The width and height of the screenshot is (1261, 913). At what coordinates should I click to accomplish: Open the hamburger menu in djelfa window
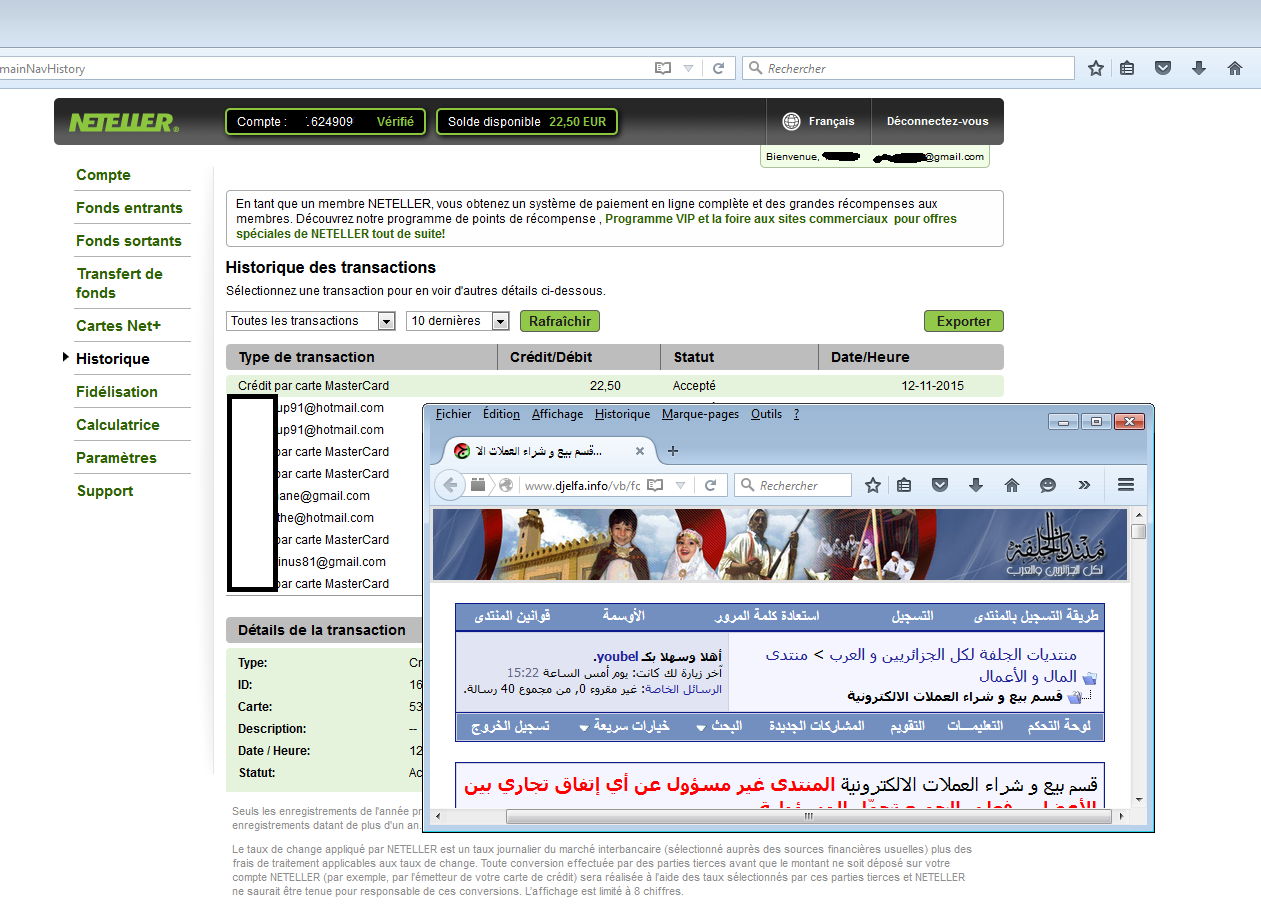pos(1126,485)
